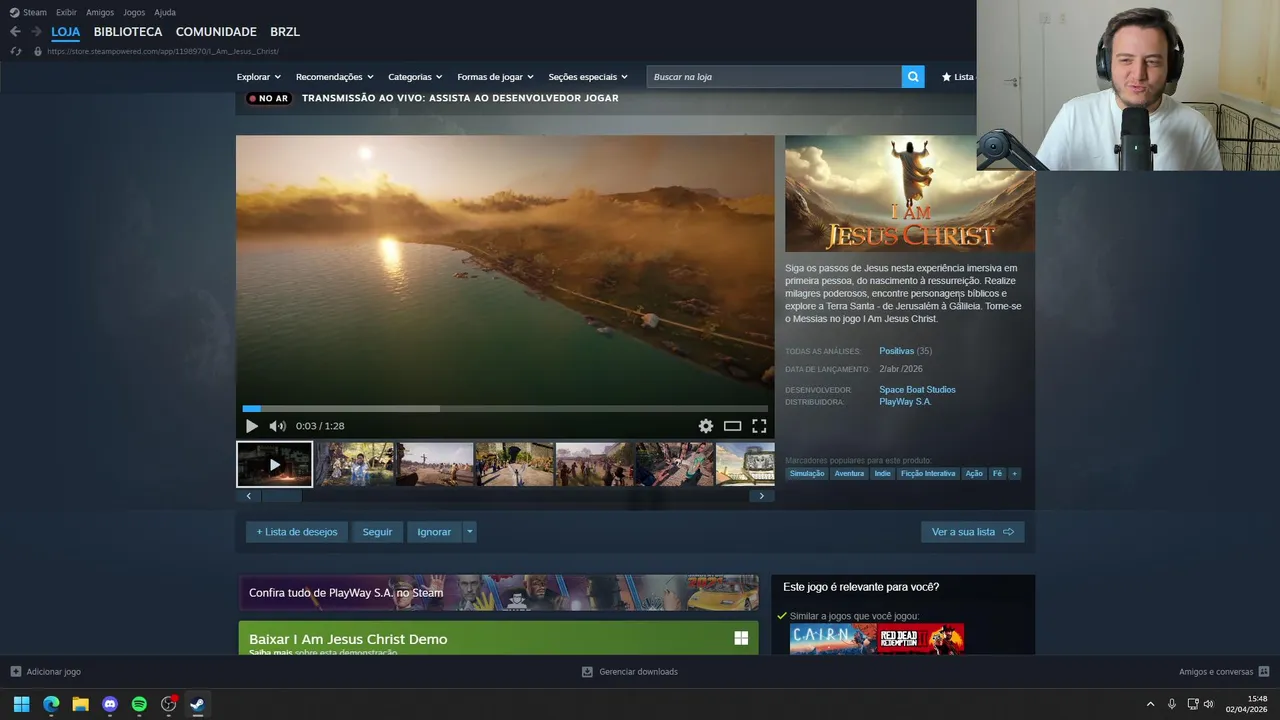
Task: Click the magnifier search button
Action: 913,77
